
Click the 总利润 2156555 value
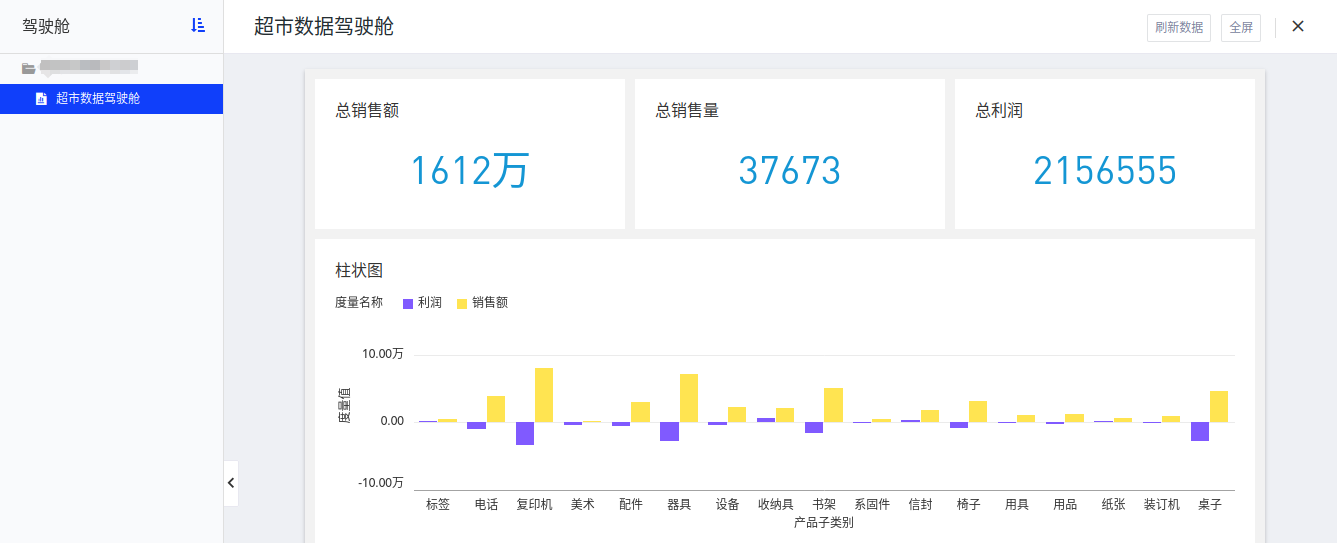1104,172
